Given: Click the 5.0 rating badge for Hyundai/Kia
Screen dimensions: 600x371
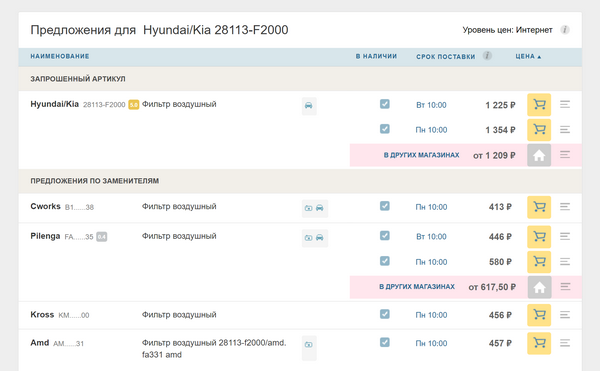Looking at the screenshot, I should coord(134,104).
